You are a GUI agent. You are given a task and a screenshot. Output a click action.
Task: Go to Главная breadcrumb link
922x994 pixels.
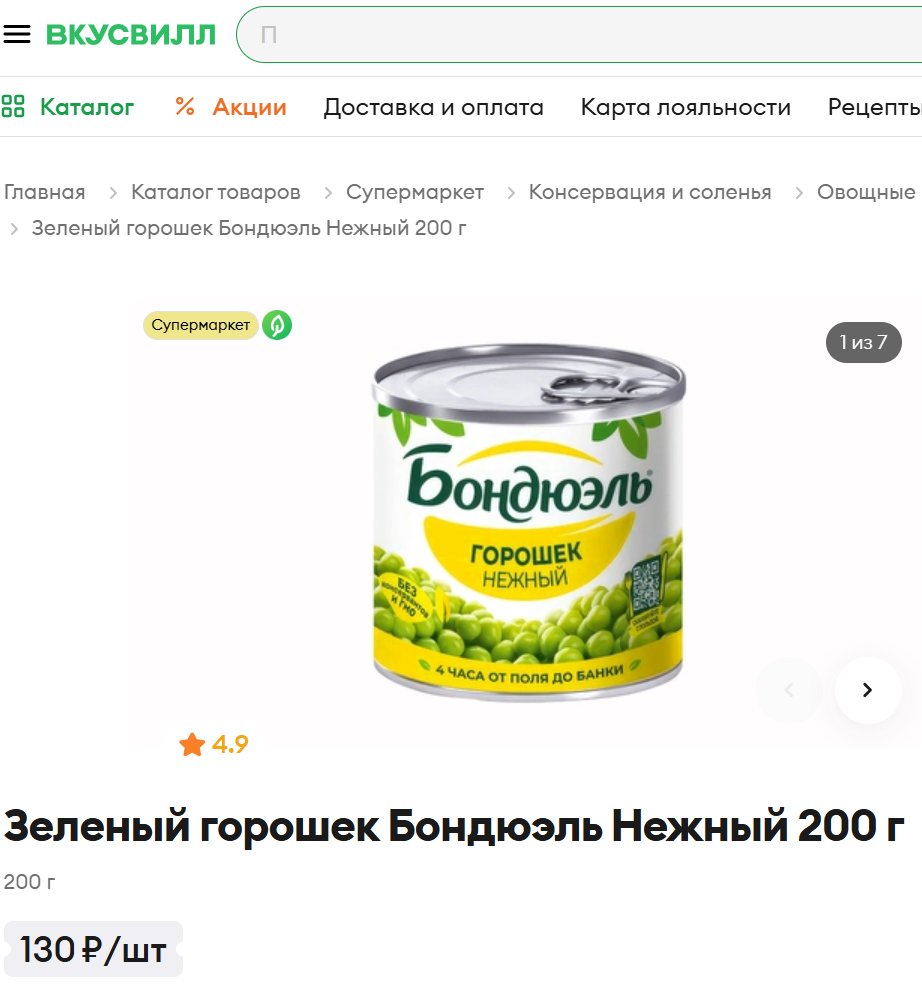(x=44, y=192)
